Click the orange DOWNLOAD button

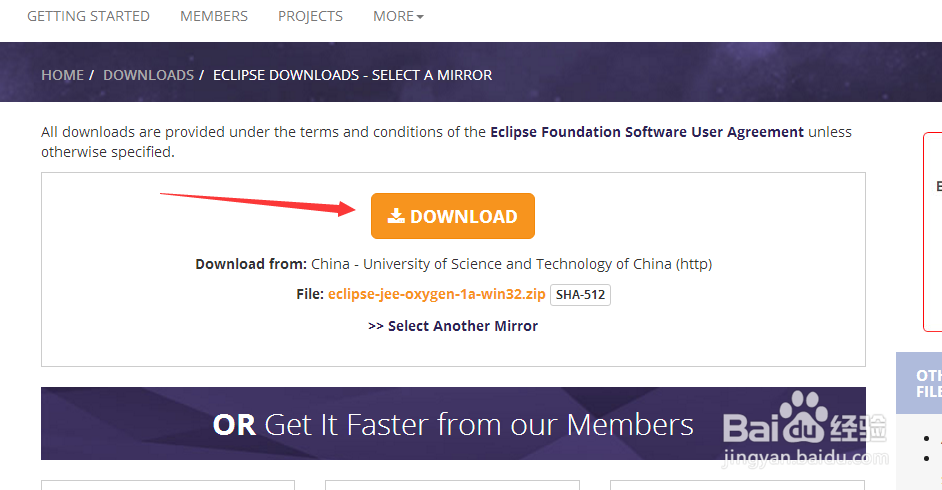(x=452, y=216)
